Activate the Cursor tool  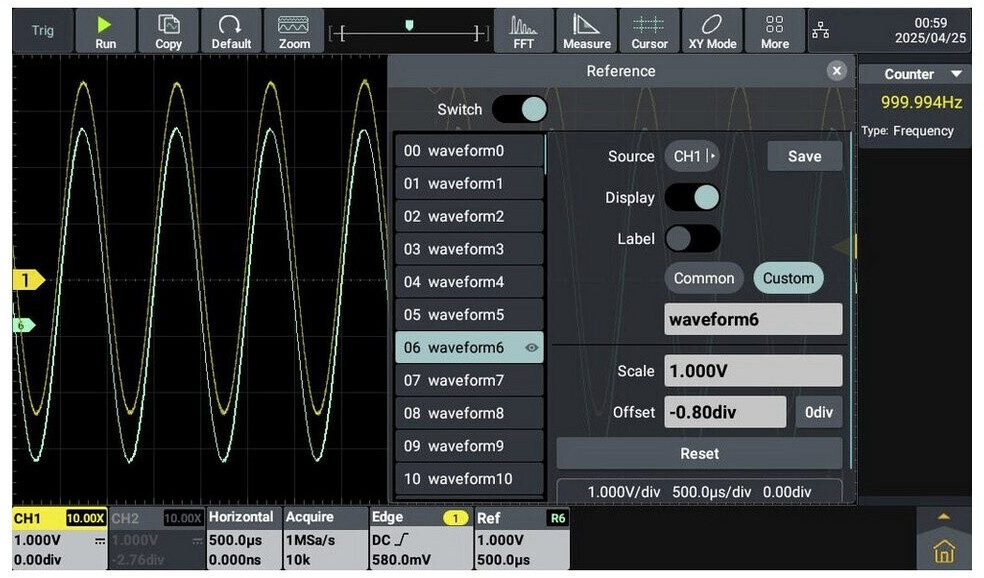click(649, 31)
